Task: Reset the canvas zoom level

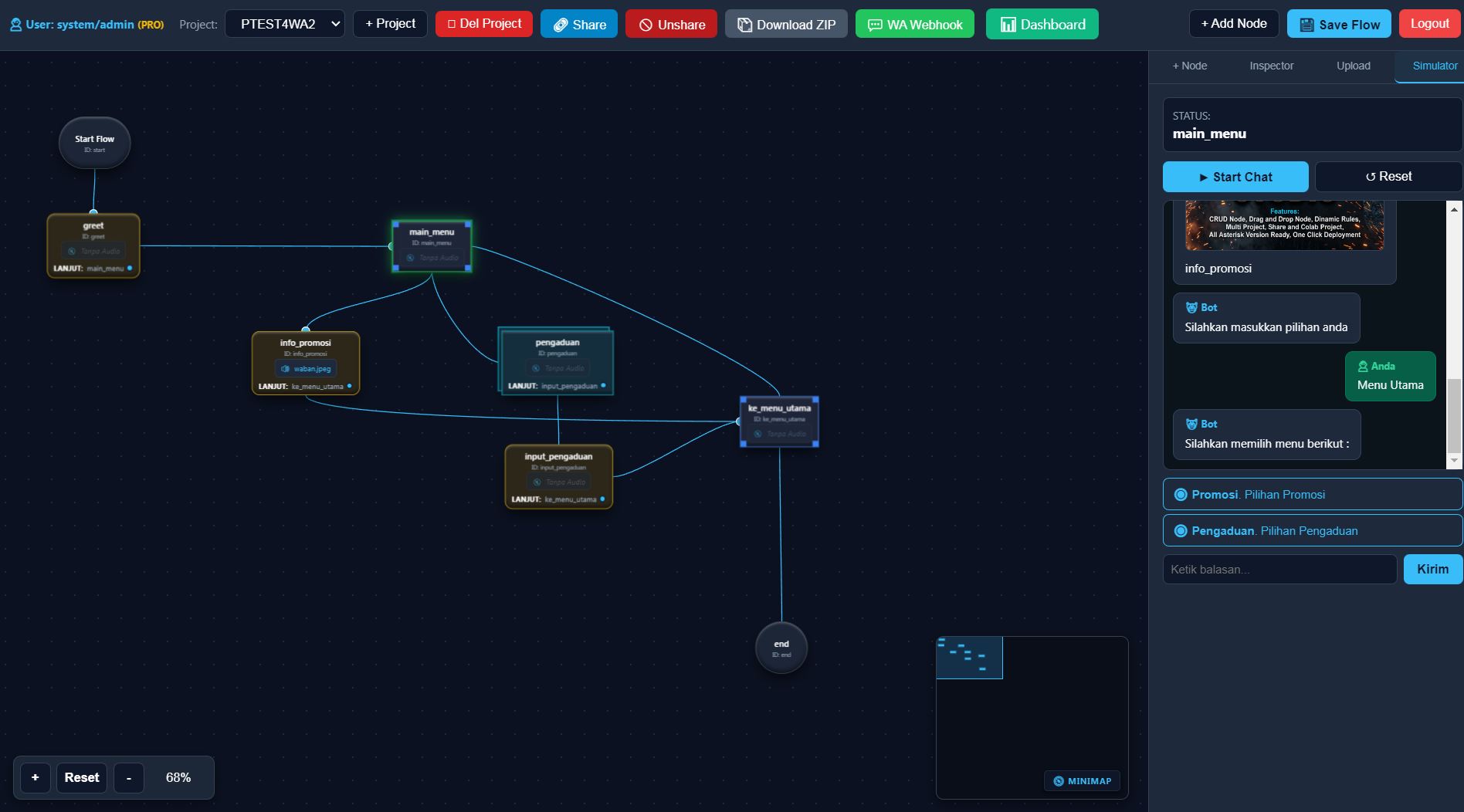Action: click(x=82, y=777)
